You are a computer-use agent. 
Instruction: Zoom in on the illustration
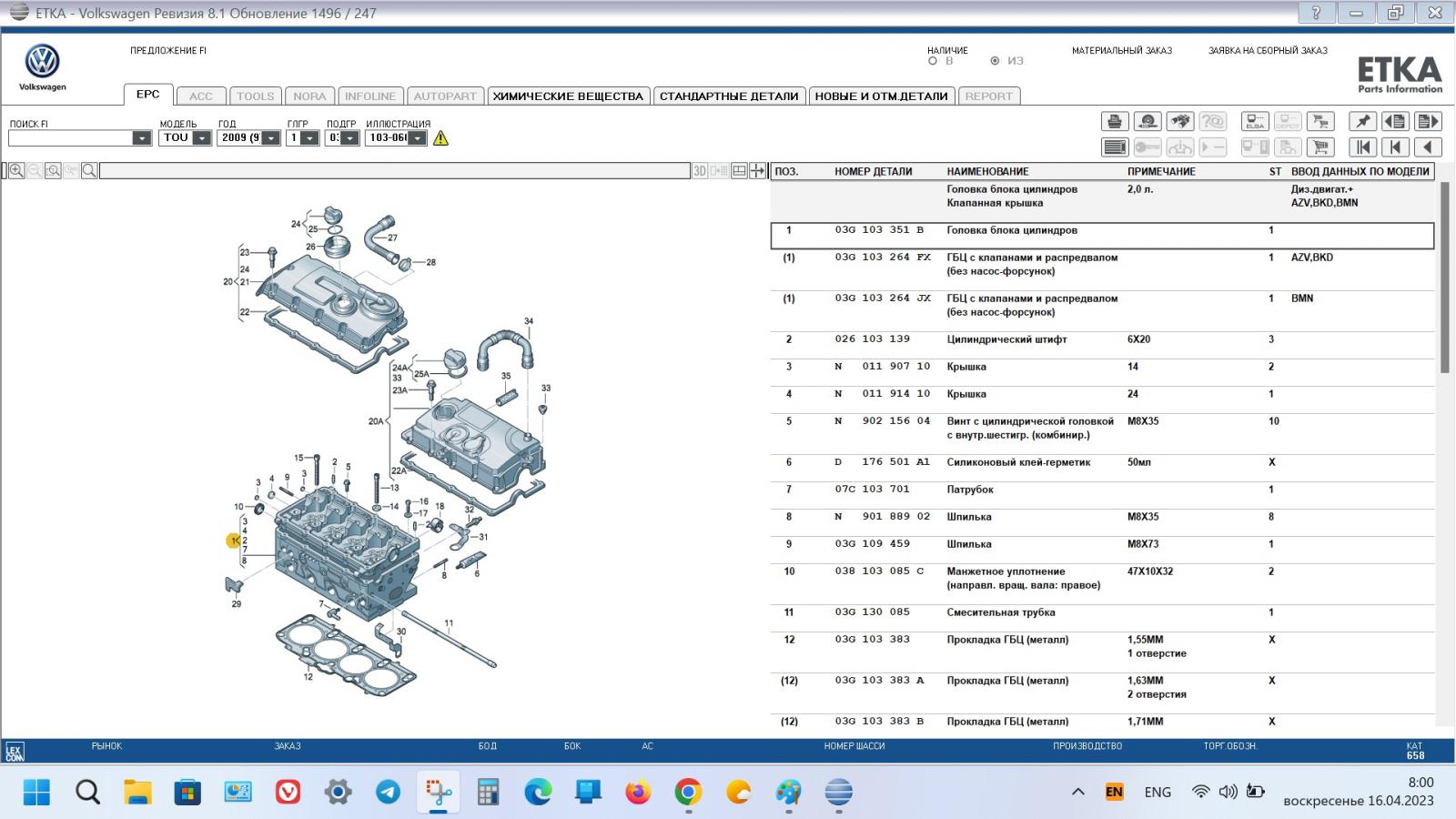(16, 170)
